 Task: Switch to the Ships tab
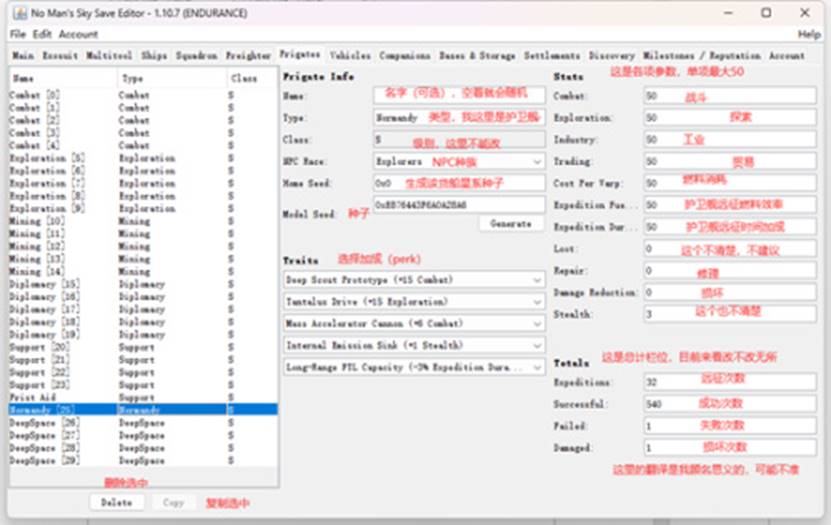[x=154, y=56]
